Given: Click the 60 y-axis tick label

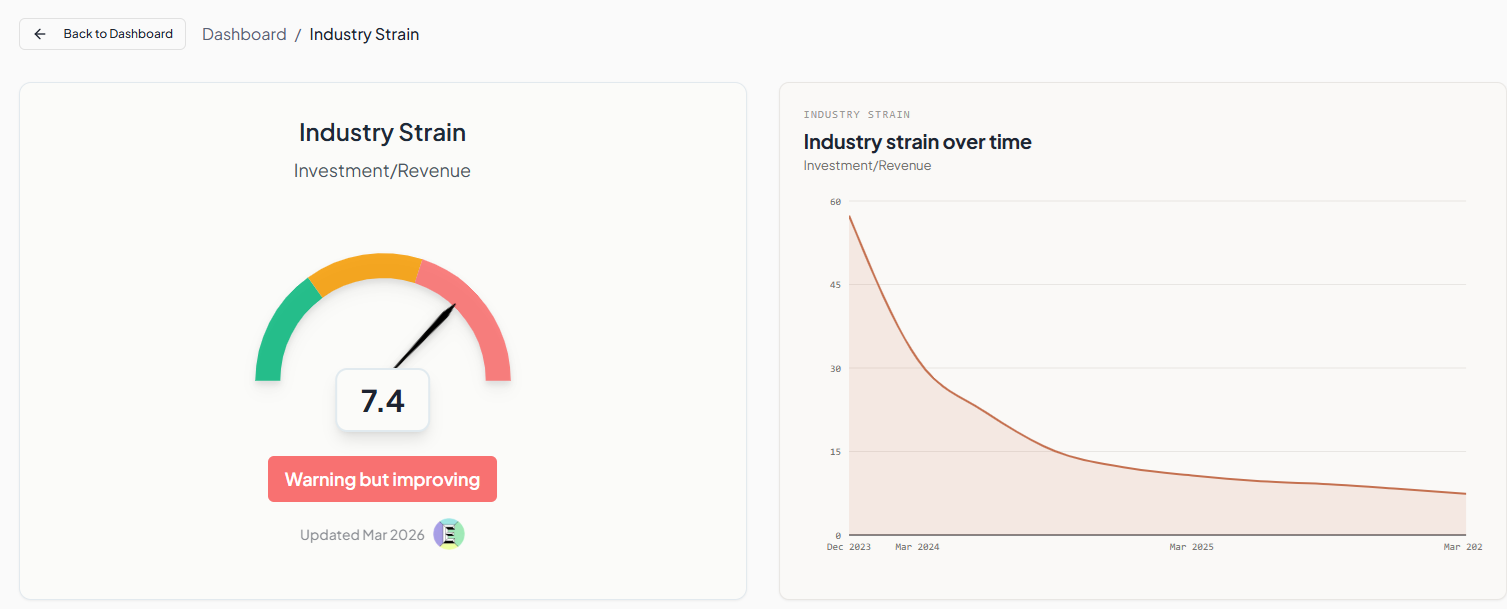Looking at the screenshot, I should tap(835, 202).
